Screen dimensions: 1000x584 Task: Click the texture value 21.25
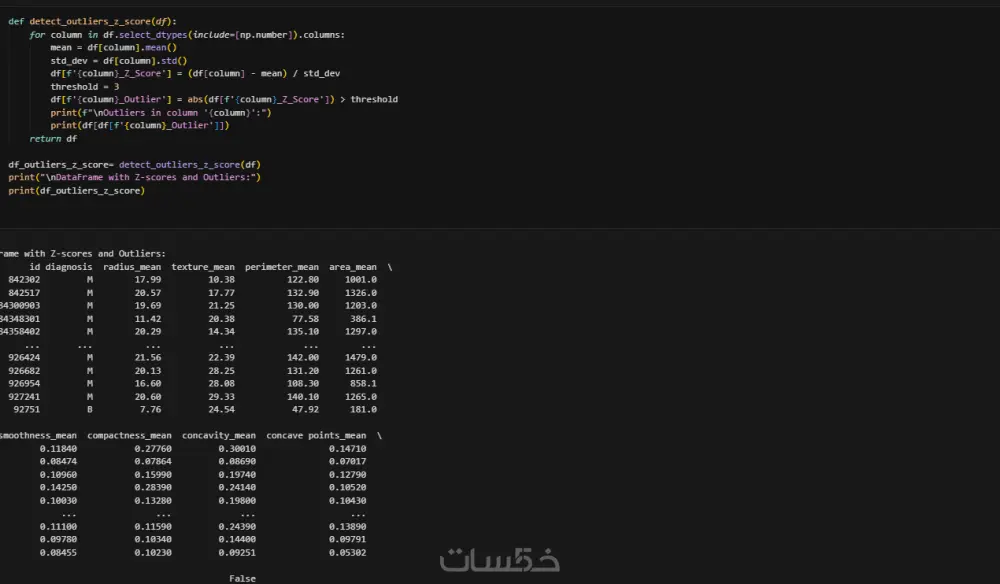[x=221, y=306]
